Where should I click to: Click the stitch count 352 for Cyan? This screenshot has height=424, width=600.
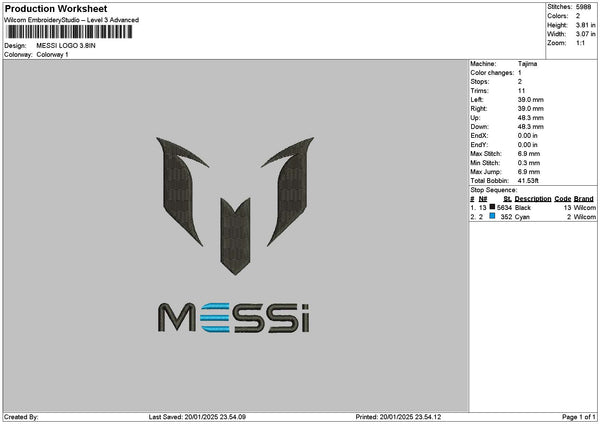506,217
